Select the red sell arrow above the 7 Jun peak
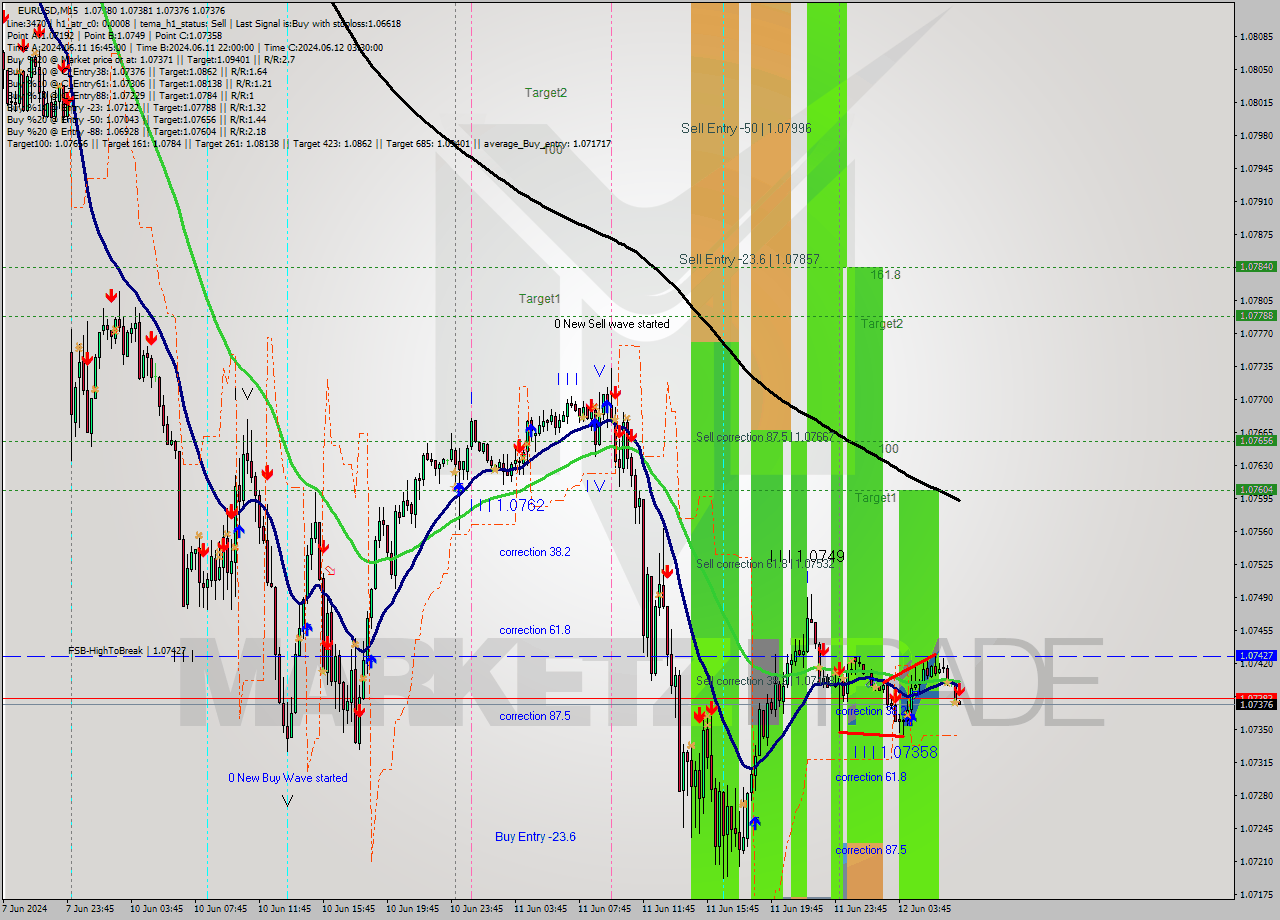Image resolution: width=1280 pixels, height=920 pixels. (x=110, y=296)
